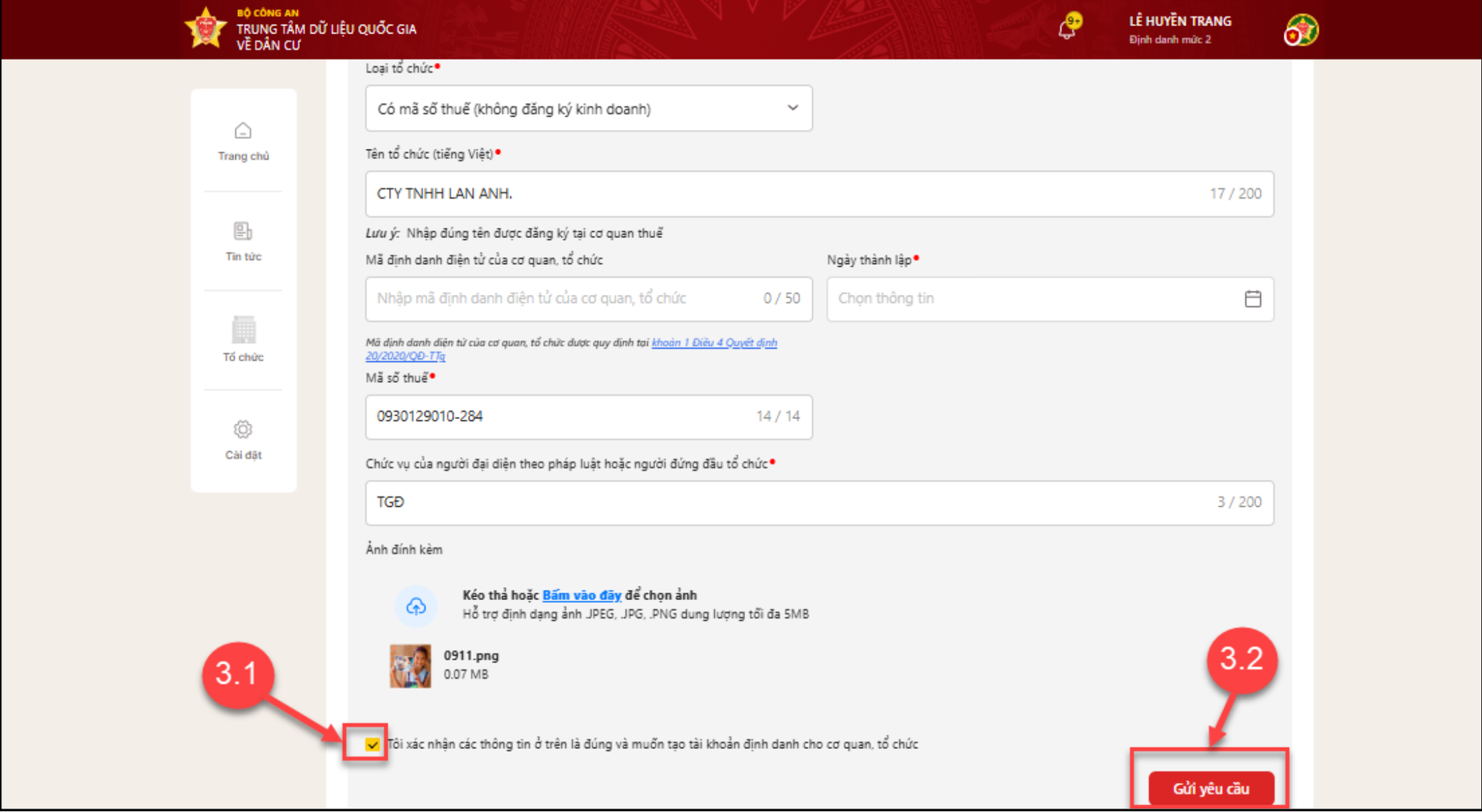Open Tin tức news sidebar icon
This screenshot has height=812, width=1482.
pyautogui.click(x=243, y=231)
